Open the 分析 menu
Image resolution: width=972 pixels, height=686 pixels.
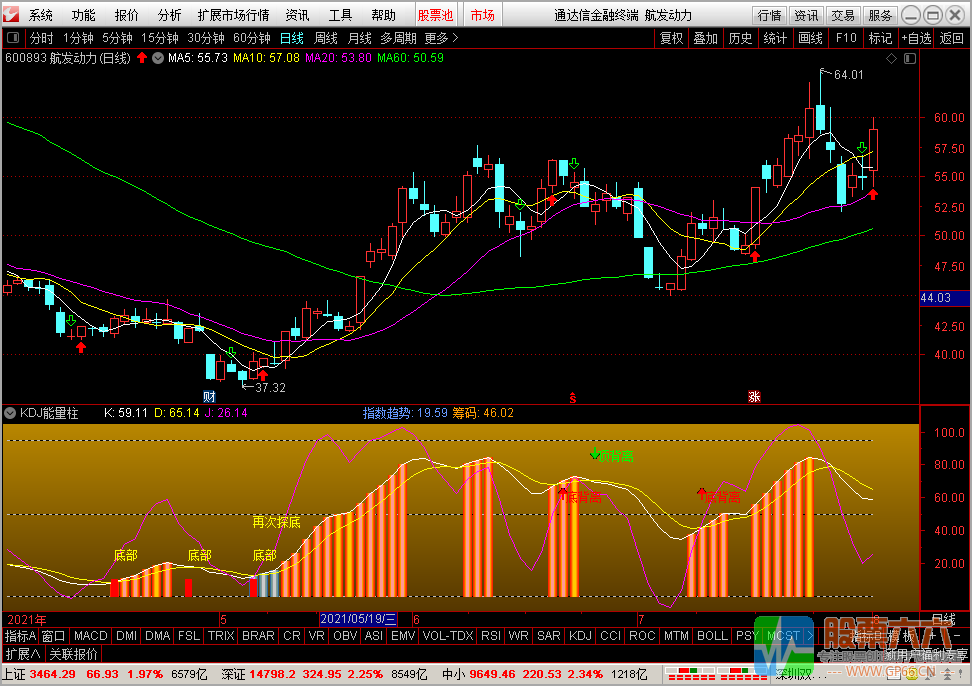click(x=169, y=15)
